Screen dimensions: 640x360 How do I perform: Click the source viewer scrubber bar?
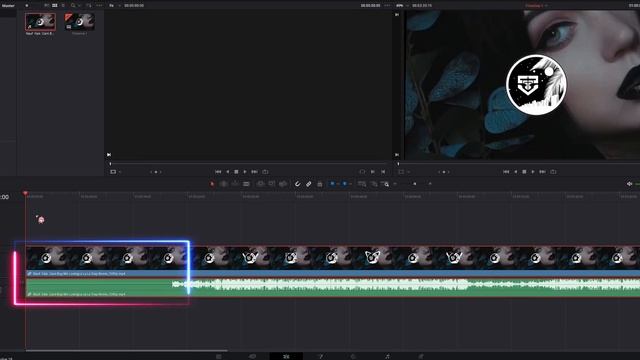[x=249, y=164]
